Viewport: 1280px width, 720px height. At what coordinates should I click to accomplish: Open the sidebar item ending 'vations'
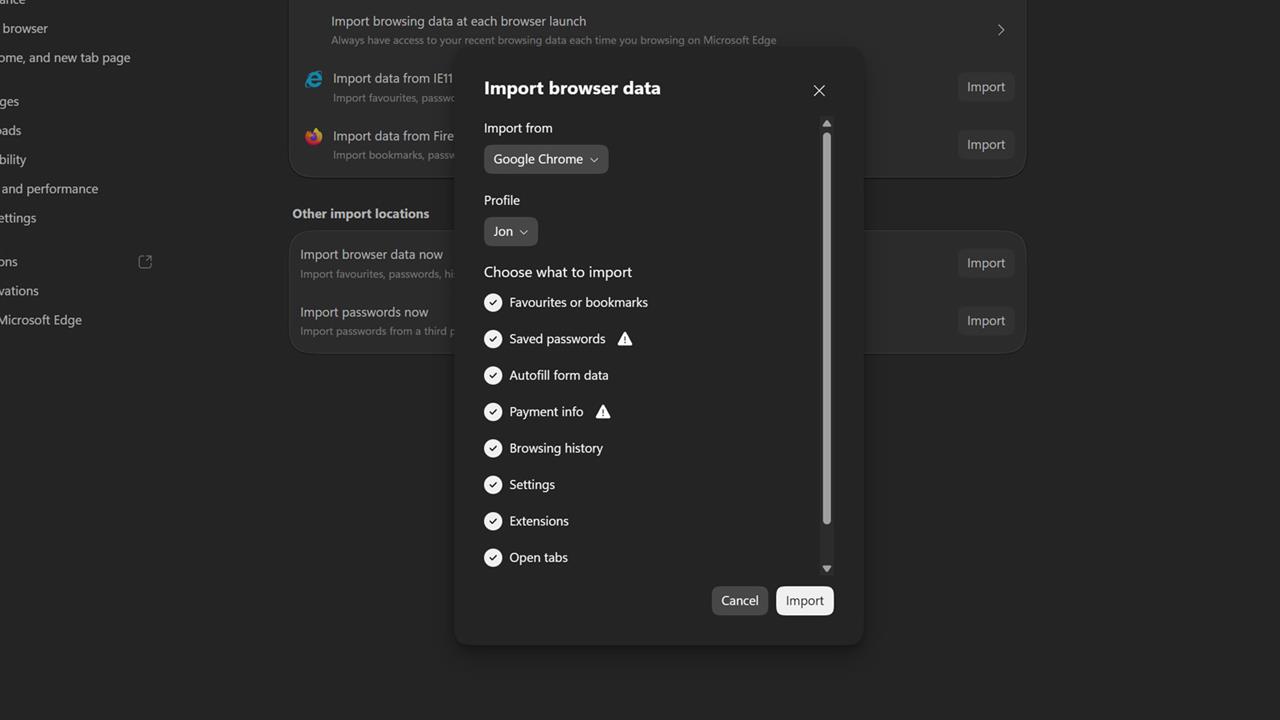19,291
